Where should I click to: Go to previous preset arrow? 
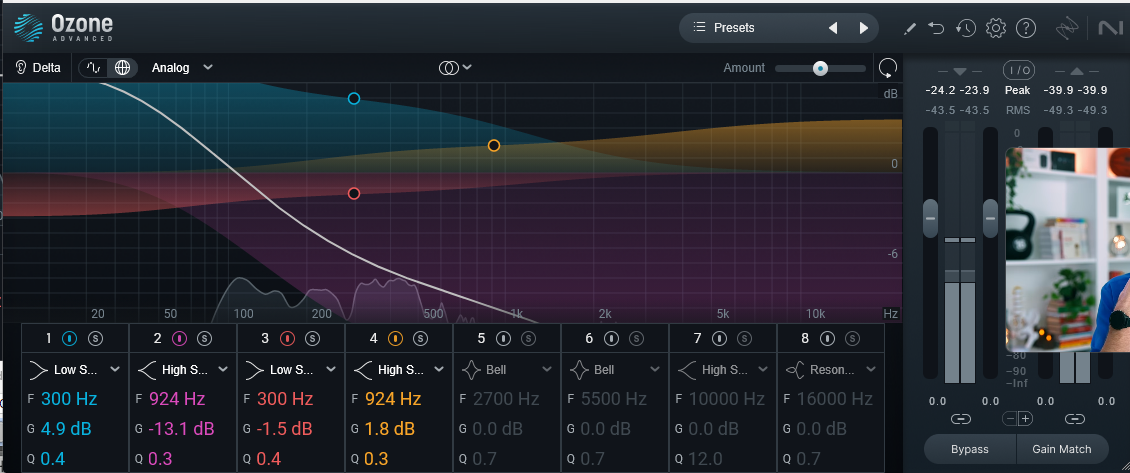click(833, 28)
